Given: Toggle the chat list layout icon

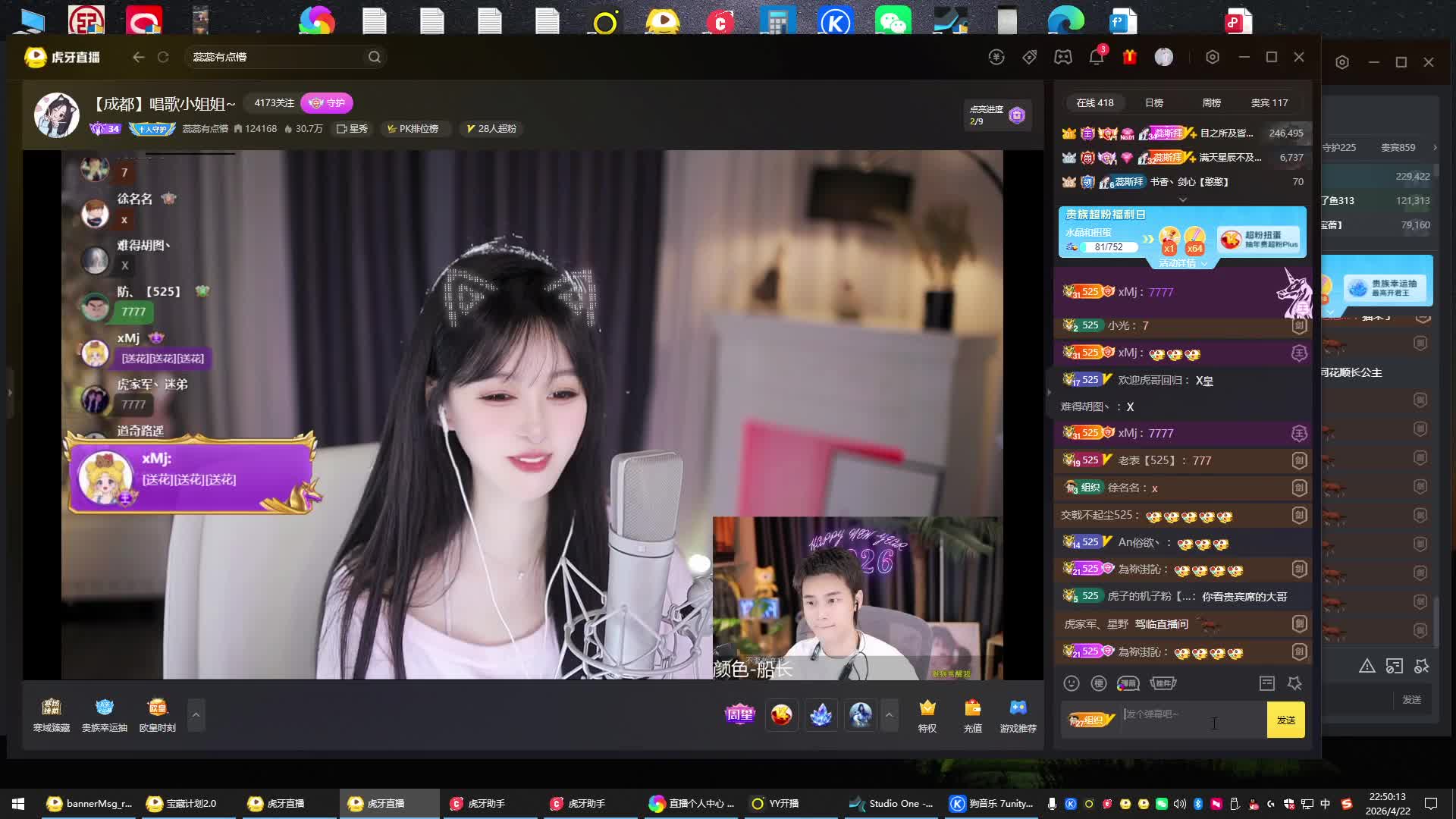Looking at the screenshot, I should (x=1266, y=683).
